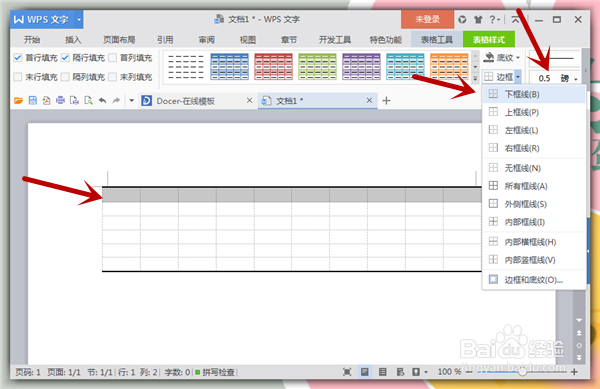This screenshot has height=389, width=600.
Task: Choose 下框线(B) from border menu
Action: 534,94
